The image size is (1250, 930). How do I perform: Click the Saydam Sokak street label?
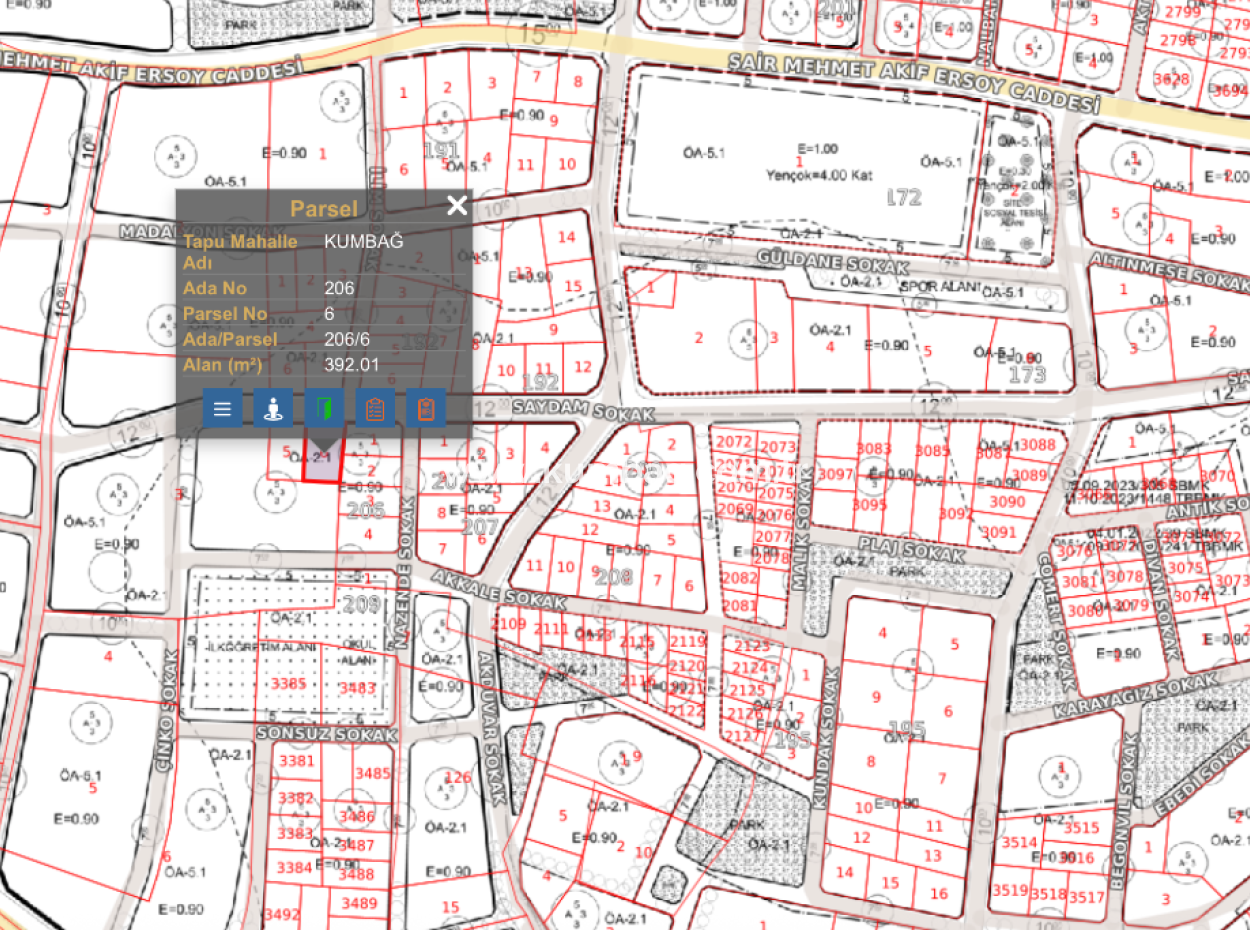pyautogui.click(x=582, y=411)
